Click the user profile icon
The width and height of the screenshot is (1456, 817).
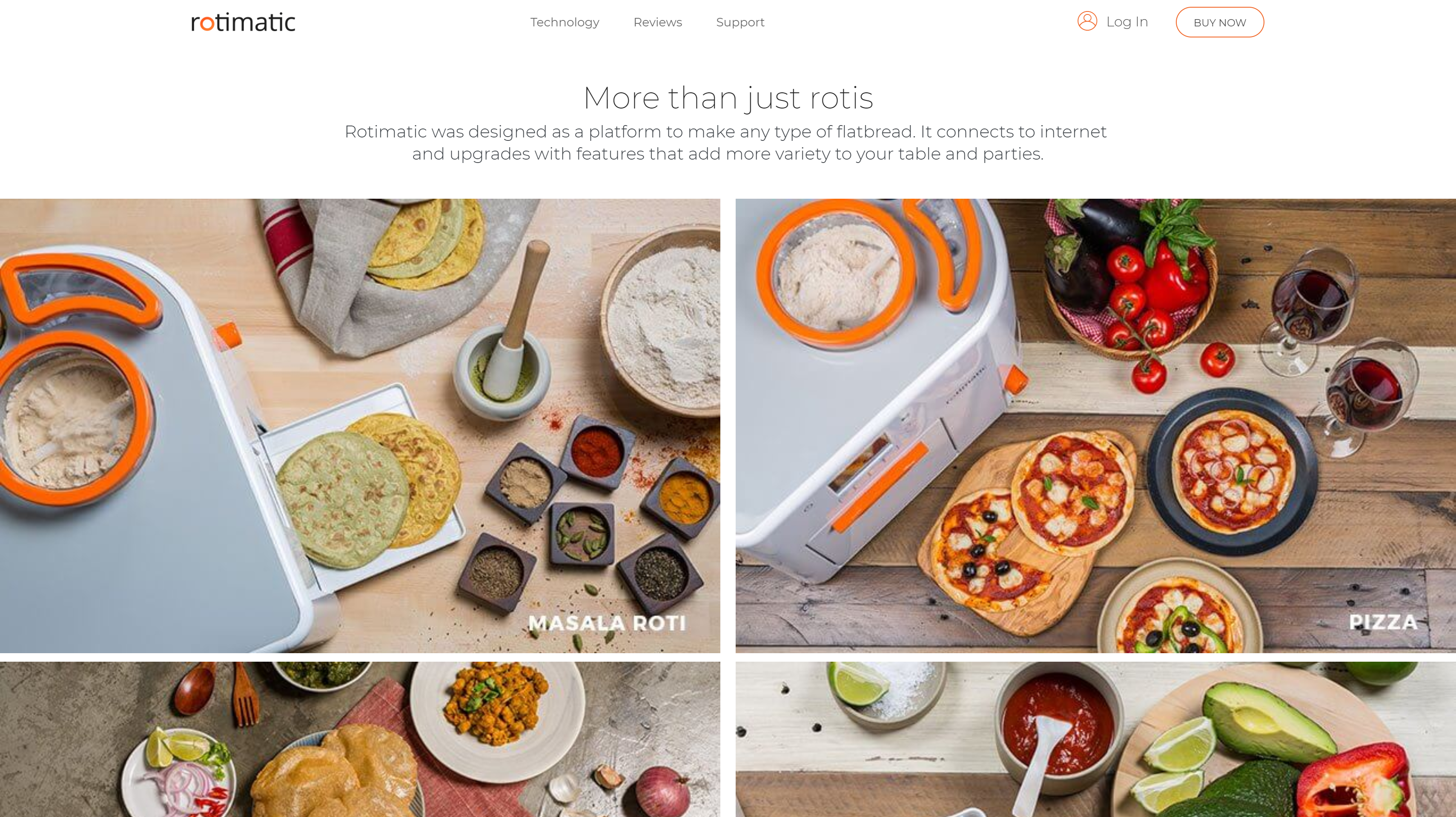[1087, 21]
